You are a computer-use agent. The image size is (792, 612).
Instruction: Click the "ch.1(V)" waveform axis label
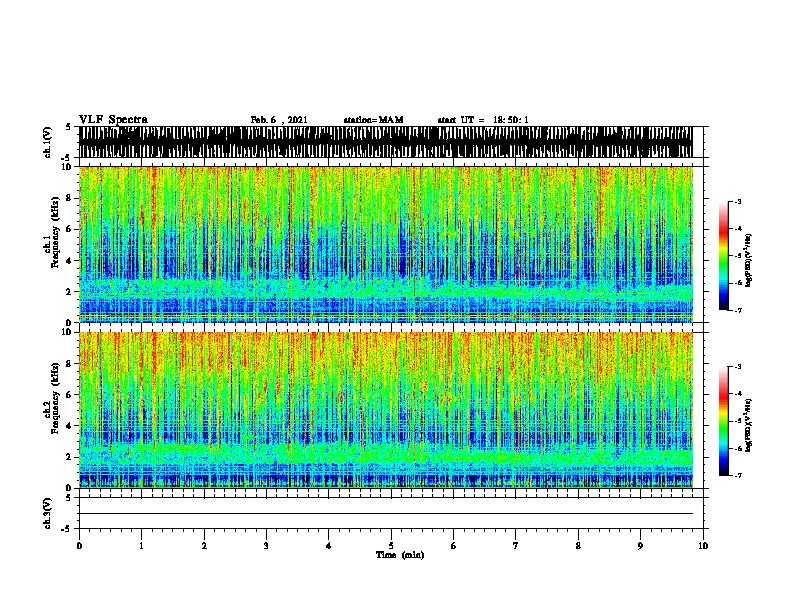coord(48,142)
